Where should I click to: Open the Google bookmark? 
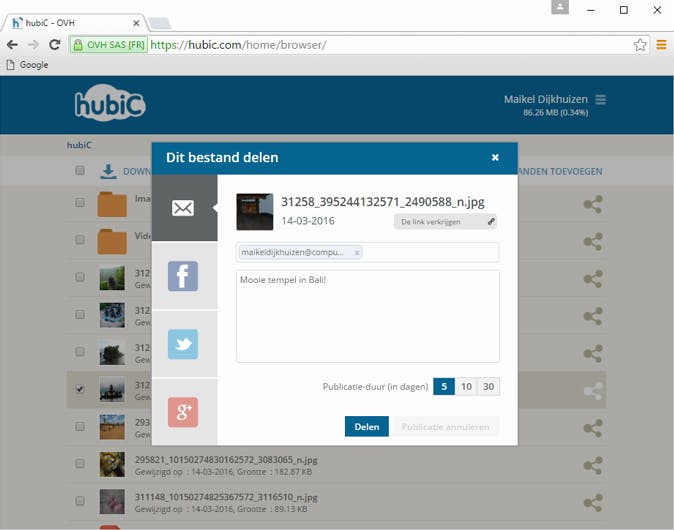pyautogui.click(x=28, y=65)
